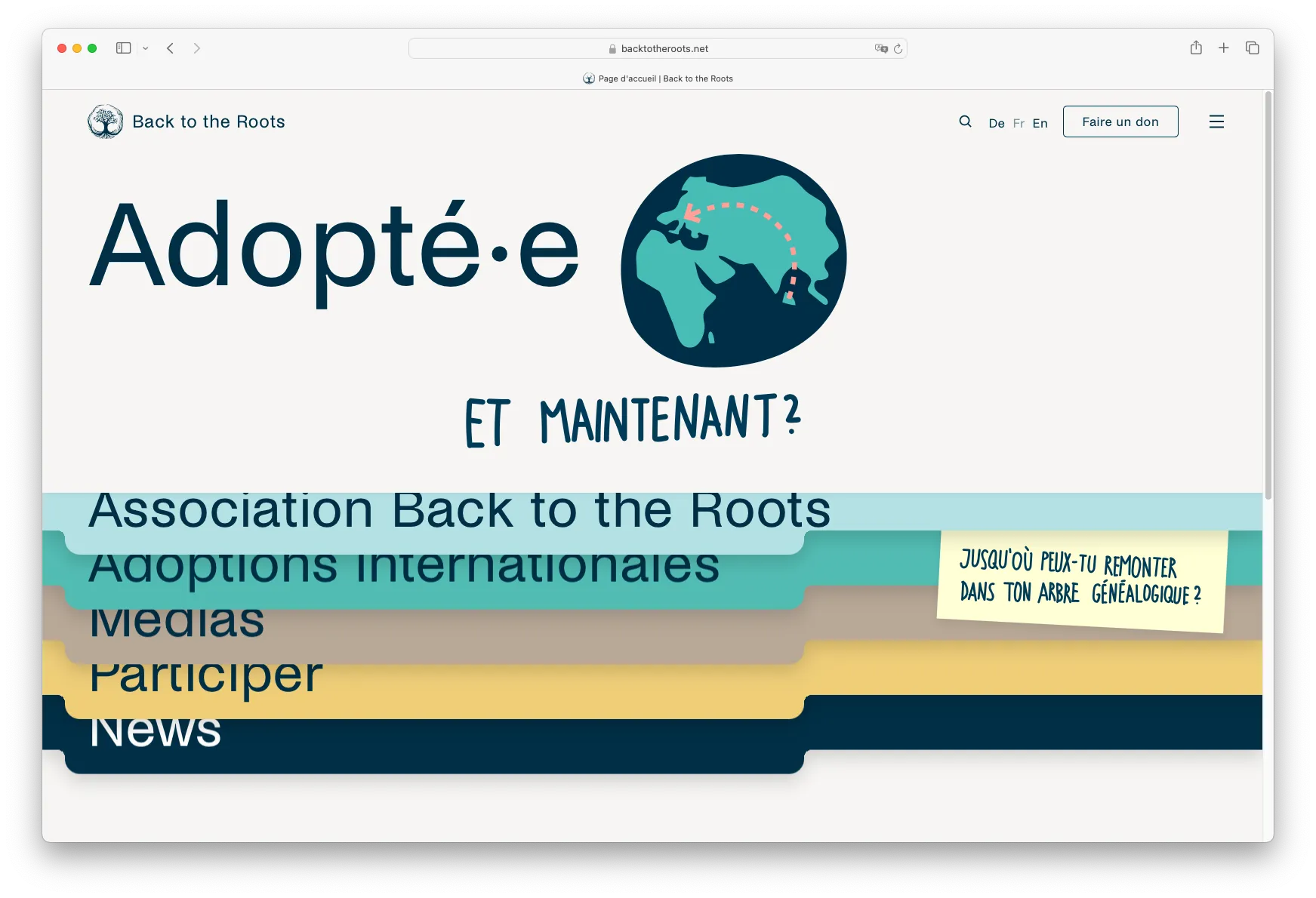The width and height of the screenshot is (1316, 898).
Task: Click the translate icon in the address bar
Action: pos(881,48)
